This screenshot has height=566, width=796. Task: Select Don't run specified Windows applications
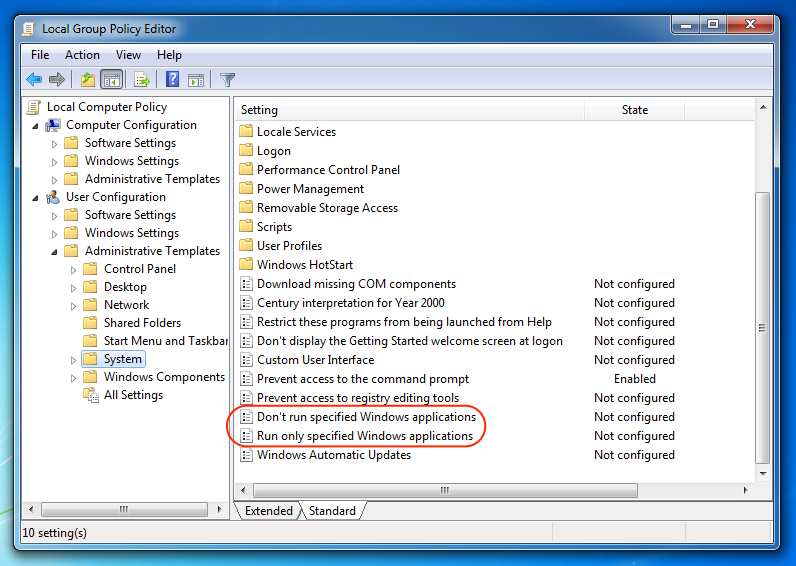[366, 417]
